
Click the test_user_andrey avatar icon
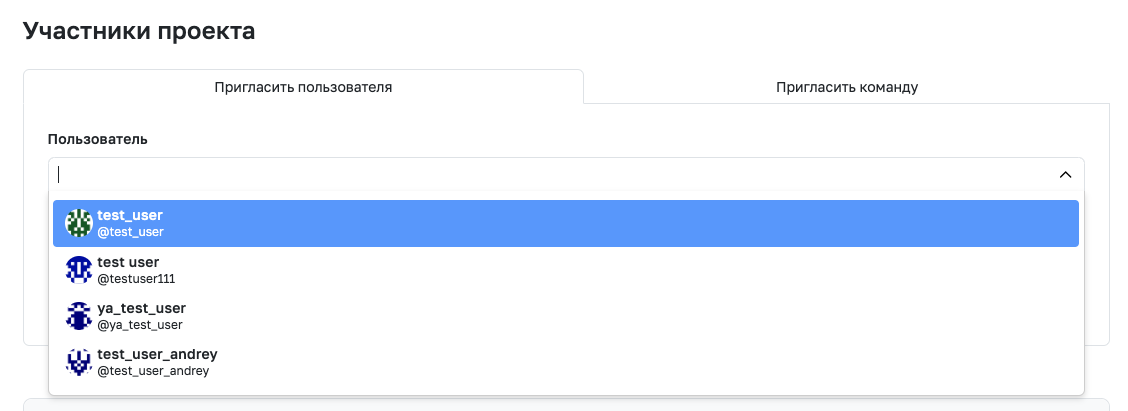79,362
